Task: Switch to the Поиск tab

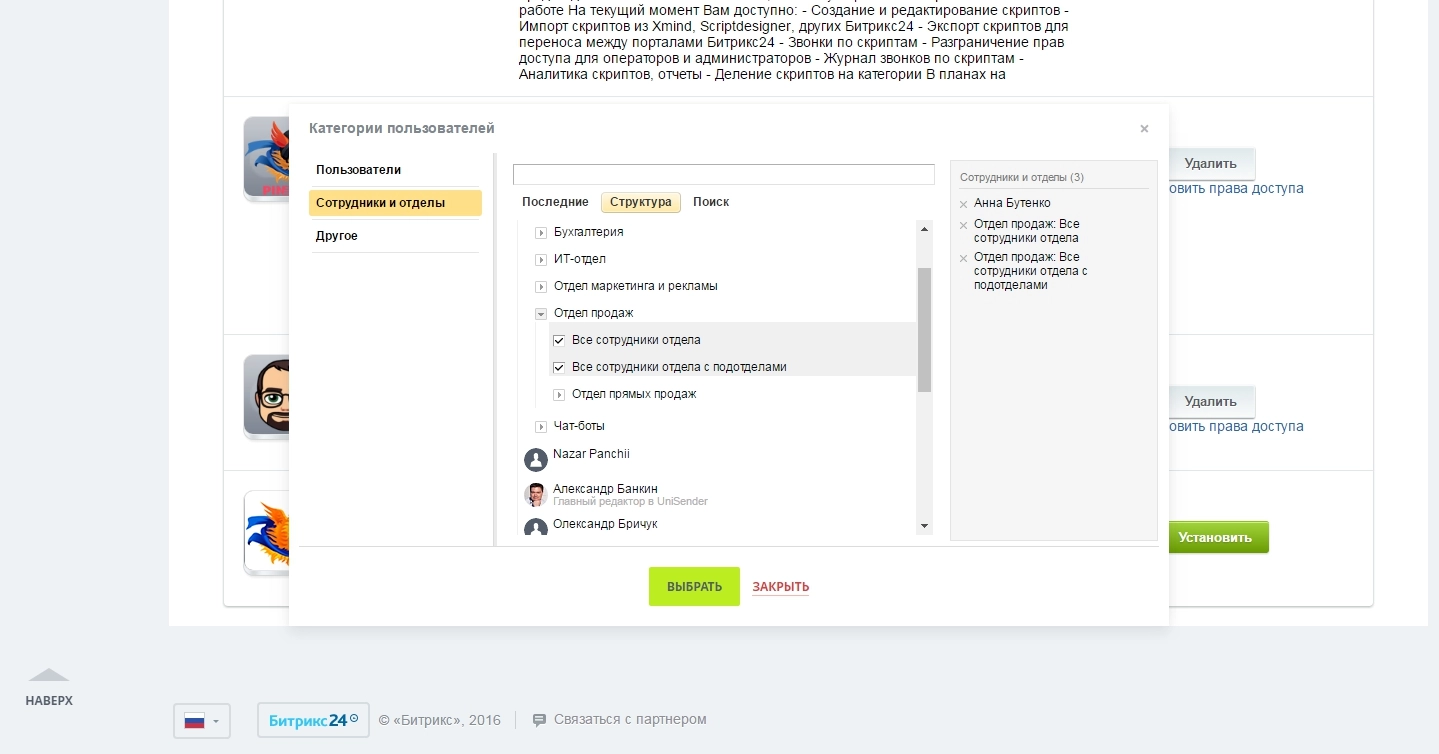Action: (711, 202)
